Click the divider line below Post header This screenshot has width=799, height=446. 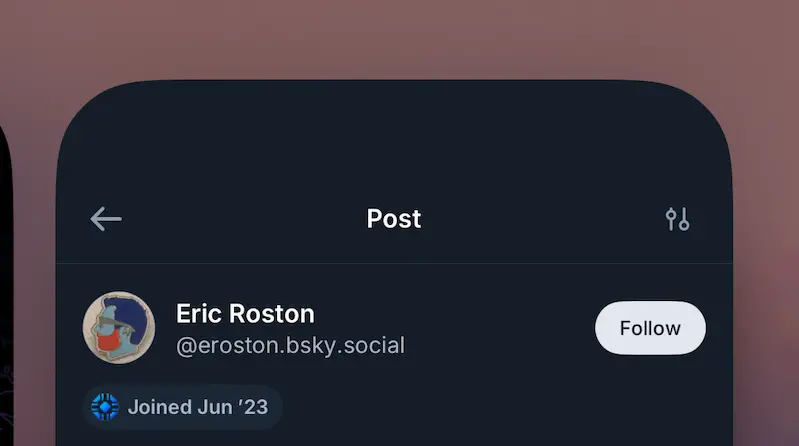tap(394, 263)
